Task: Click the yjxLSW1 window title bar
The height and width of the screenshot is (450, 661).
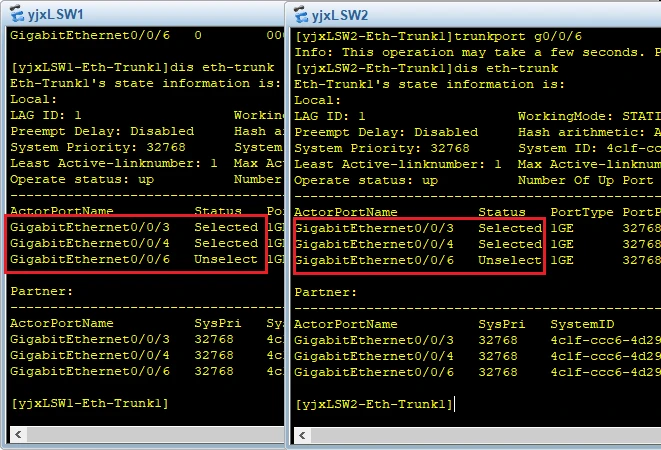Action: coord(150,15)
